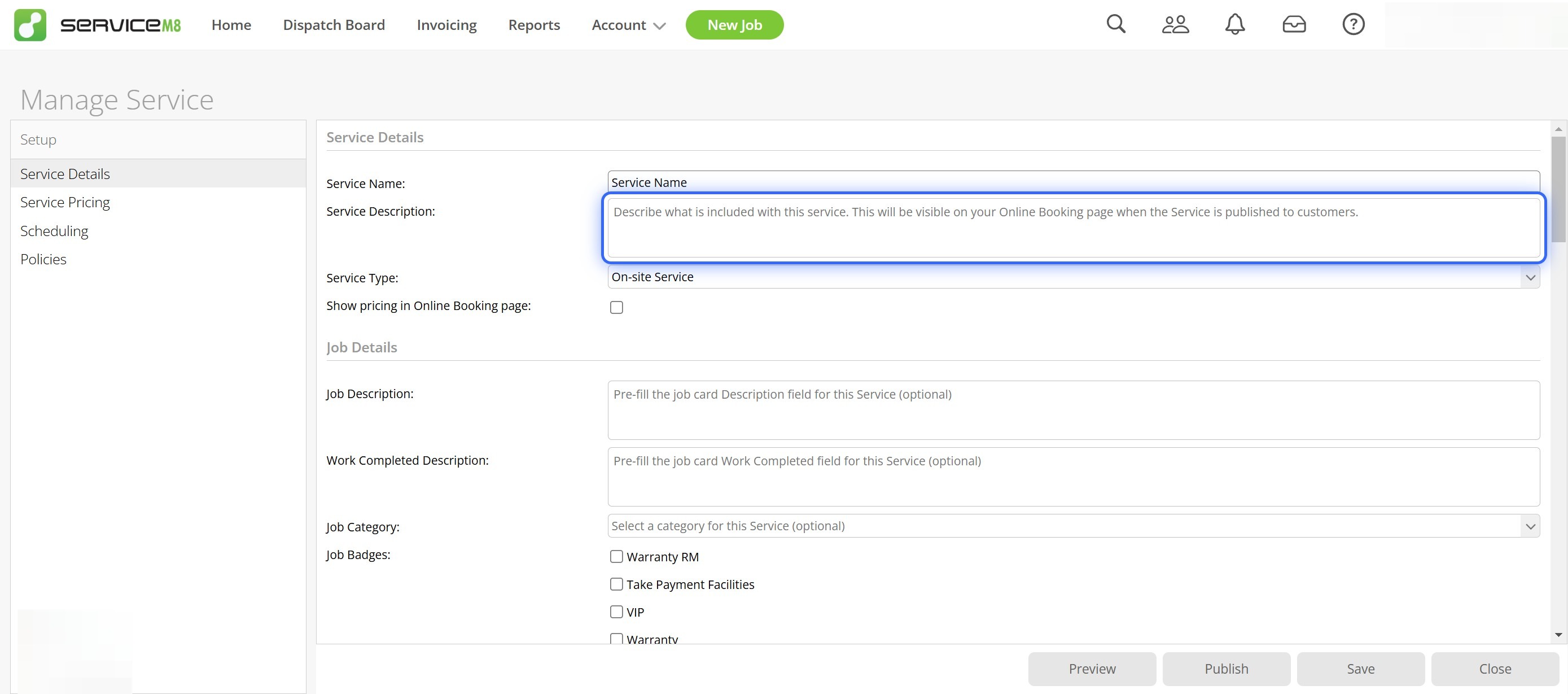Click the scrollbar up arrow
The height and width of the screenshot is (694, 1568).
[1558, 128]
